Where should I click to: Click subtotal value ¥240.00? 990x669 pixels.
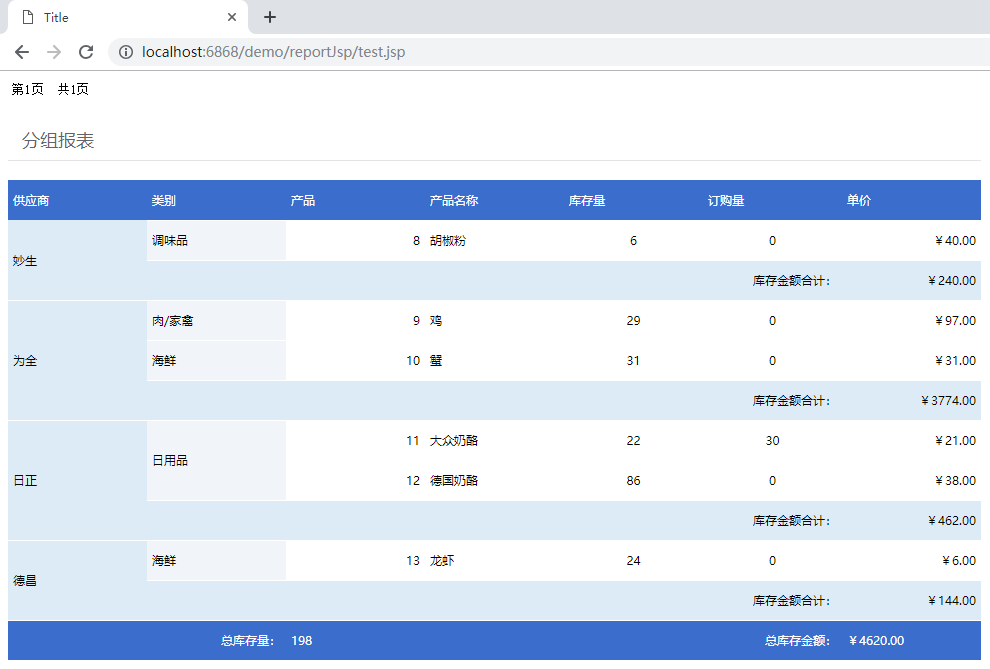point(951,280)
